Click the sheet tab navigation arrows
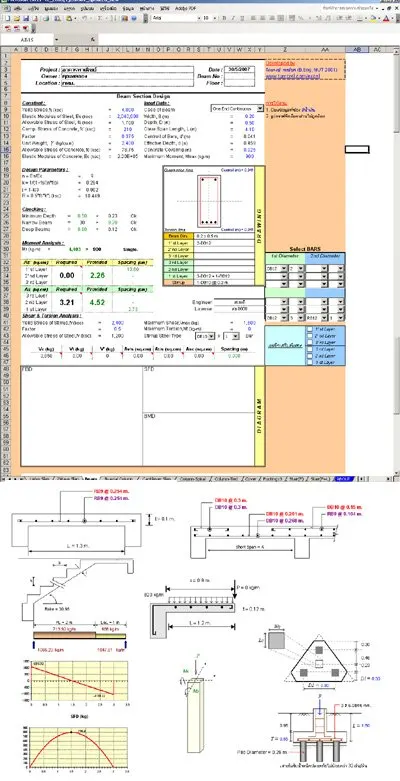 (x=12, y=479)
